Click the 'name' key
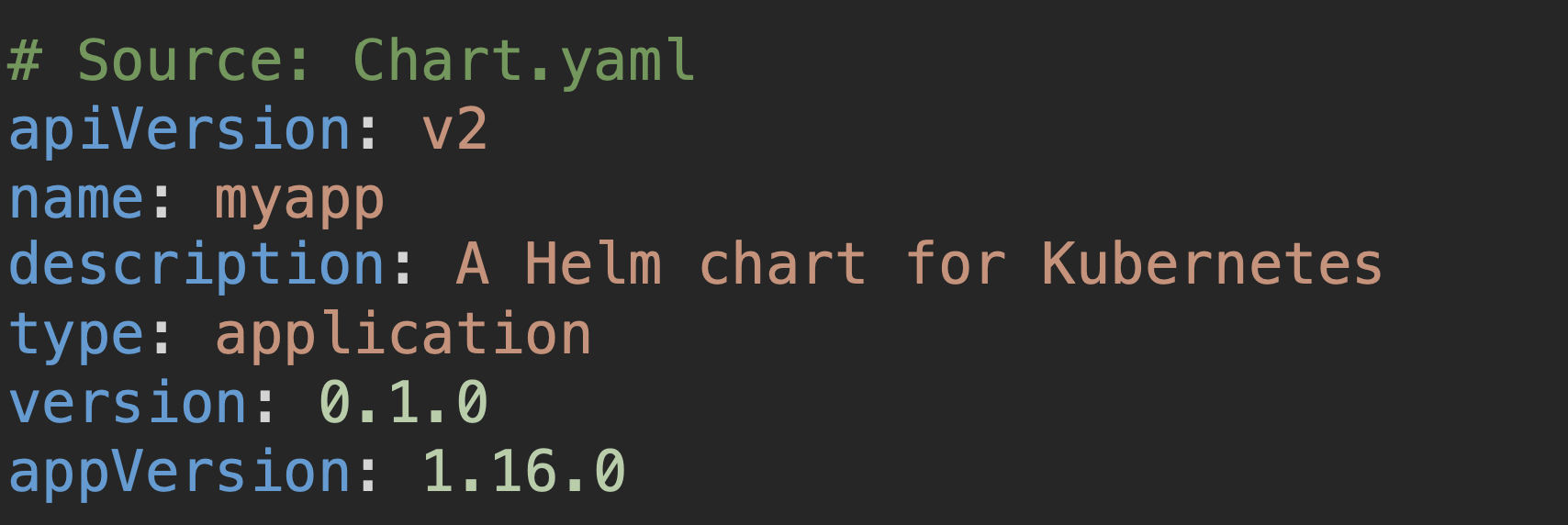Screen dimensions: 1568x525 click(76, 198)
